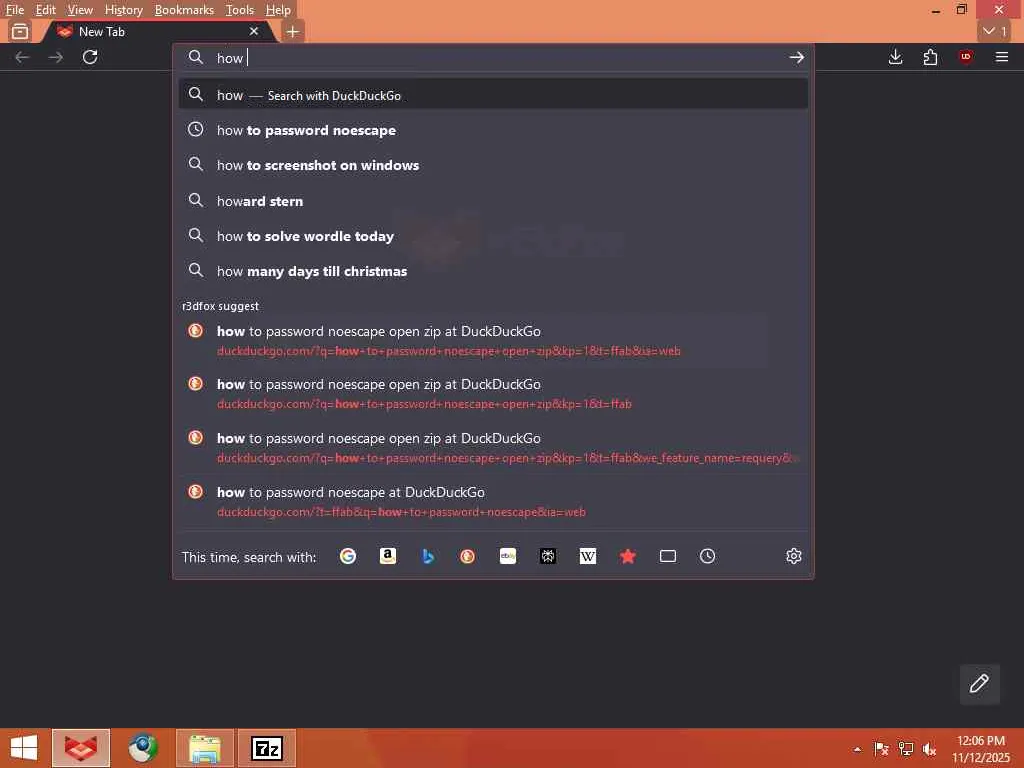The width and height of the screenshot is (1024, 768).
Task: Choose 'how — Search with DuckDuckGo' result
Action: [493, 95]
